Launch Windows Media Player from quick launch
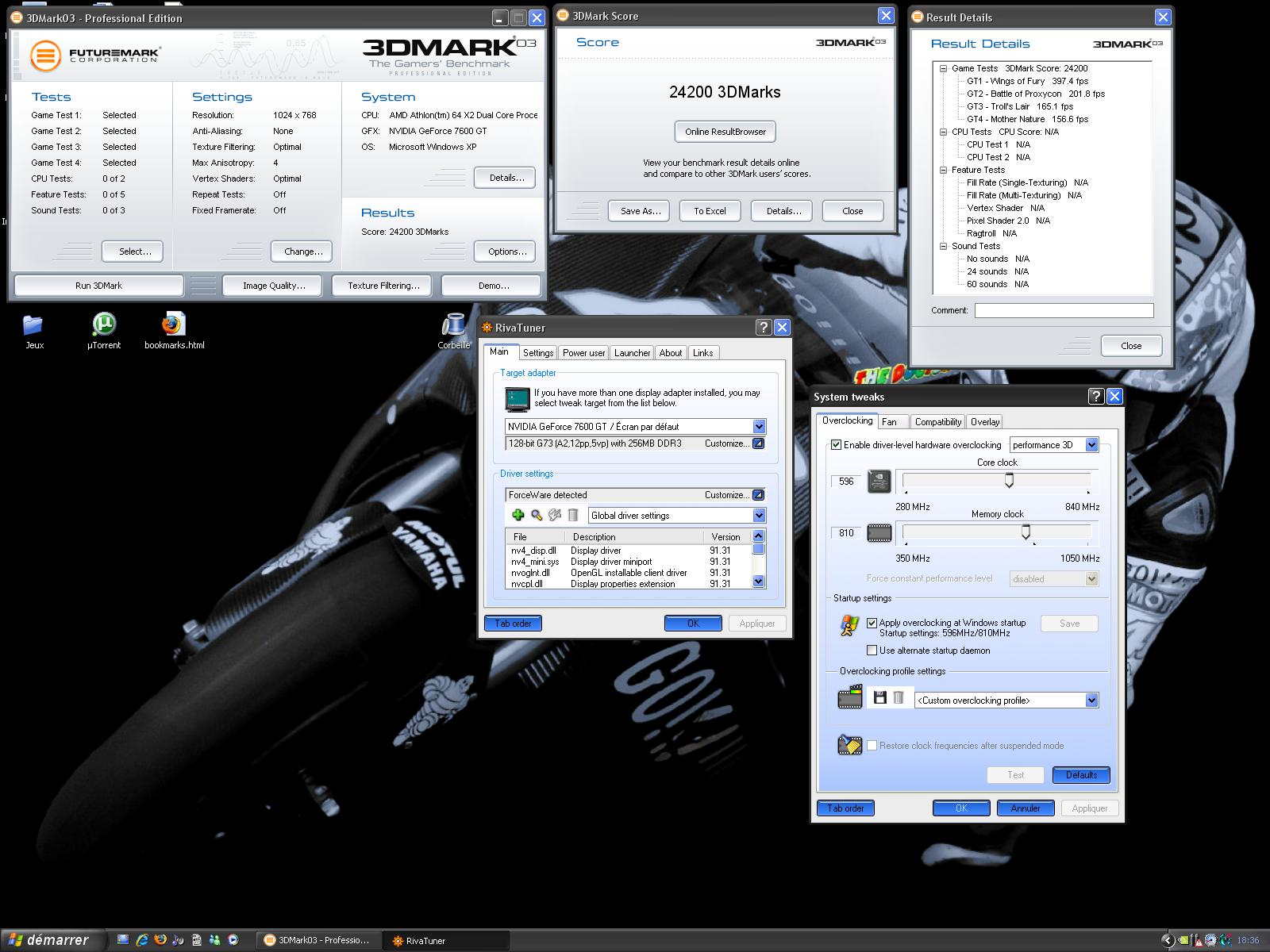Viewport: 1270px width, 952px height. pyautogui.click(x=233, y=940)
